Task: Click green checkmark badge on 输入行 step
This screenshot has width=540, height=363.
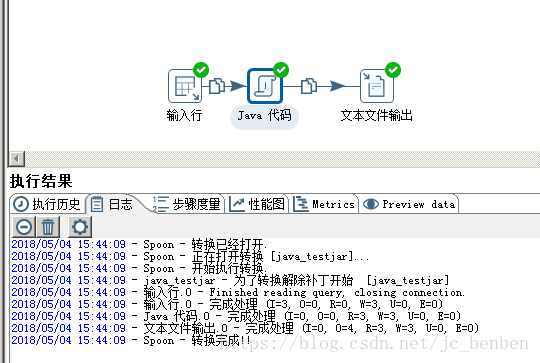Action: pyautogui.click(x=201, y=70)
